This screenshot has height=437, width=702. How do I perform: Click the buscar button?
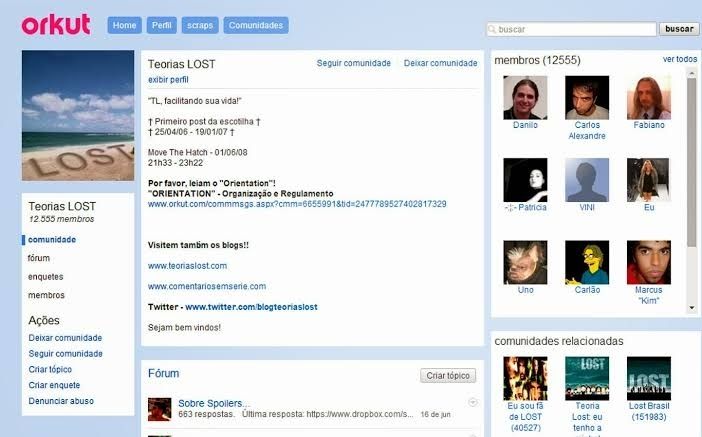coord(679,29)
